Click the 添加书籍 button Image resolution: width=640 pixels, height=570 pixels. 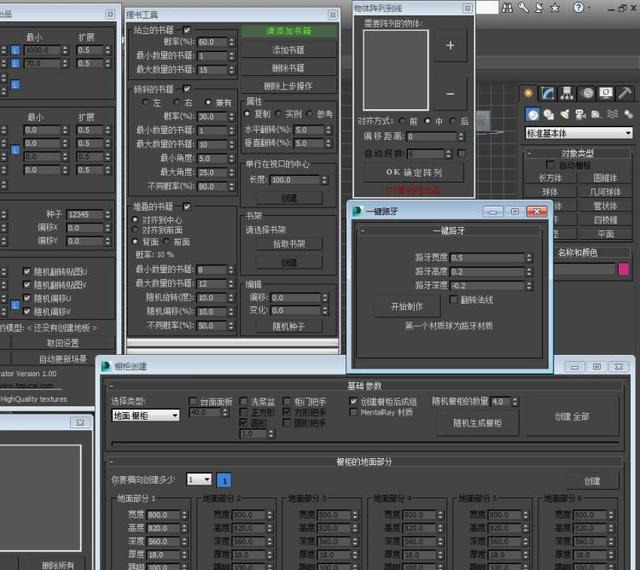pos(288,50)
